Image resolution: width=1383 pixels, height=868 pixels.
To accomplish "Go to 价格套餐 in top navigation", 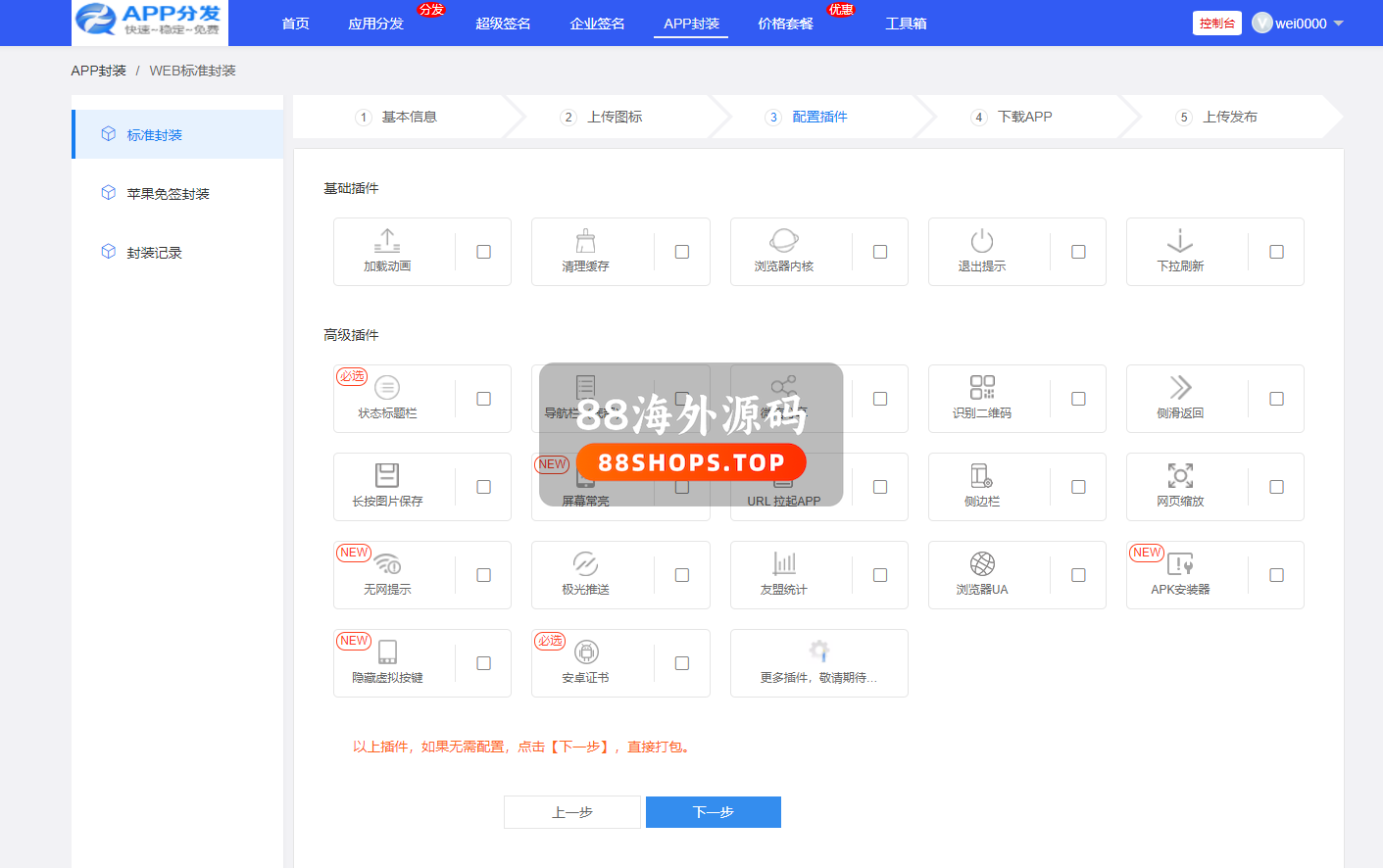I will [785, 24].
